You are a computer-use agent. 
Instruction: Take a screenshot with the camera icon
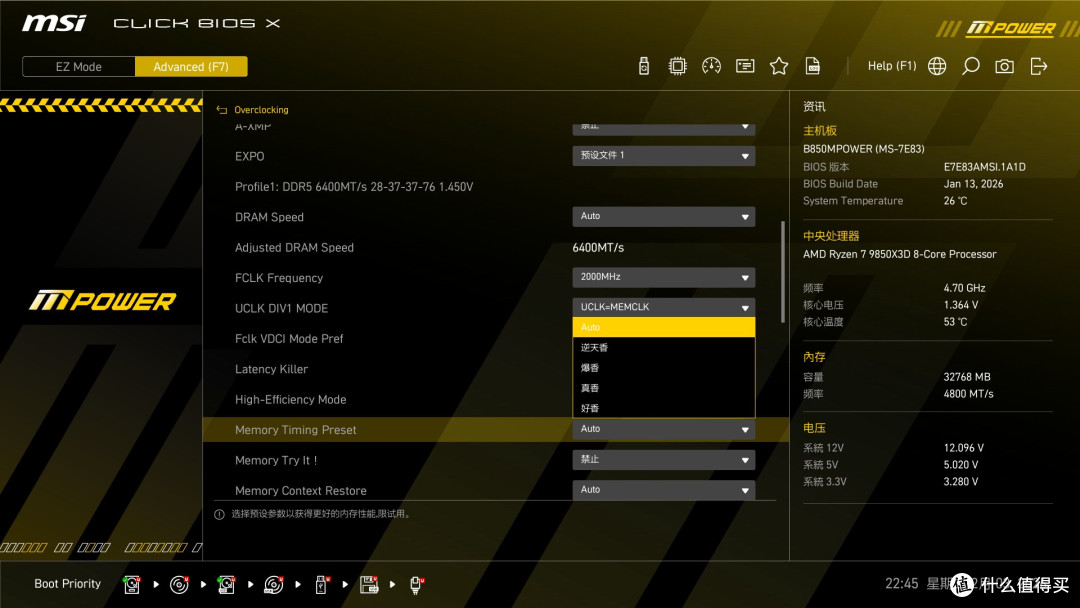1004,66
